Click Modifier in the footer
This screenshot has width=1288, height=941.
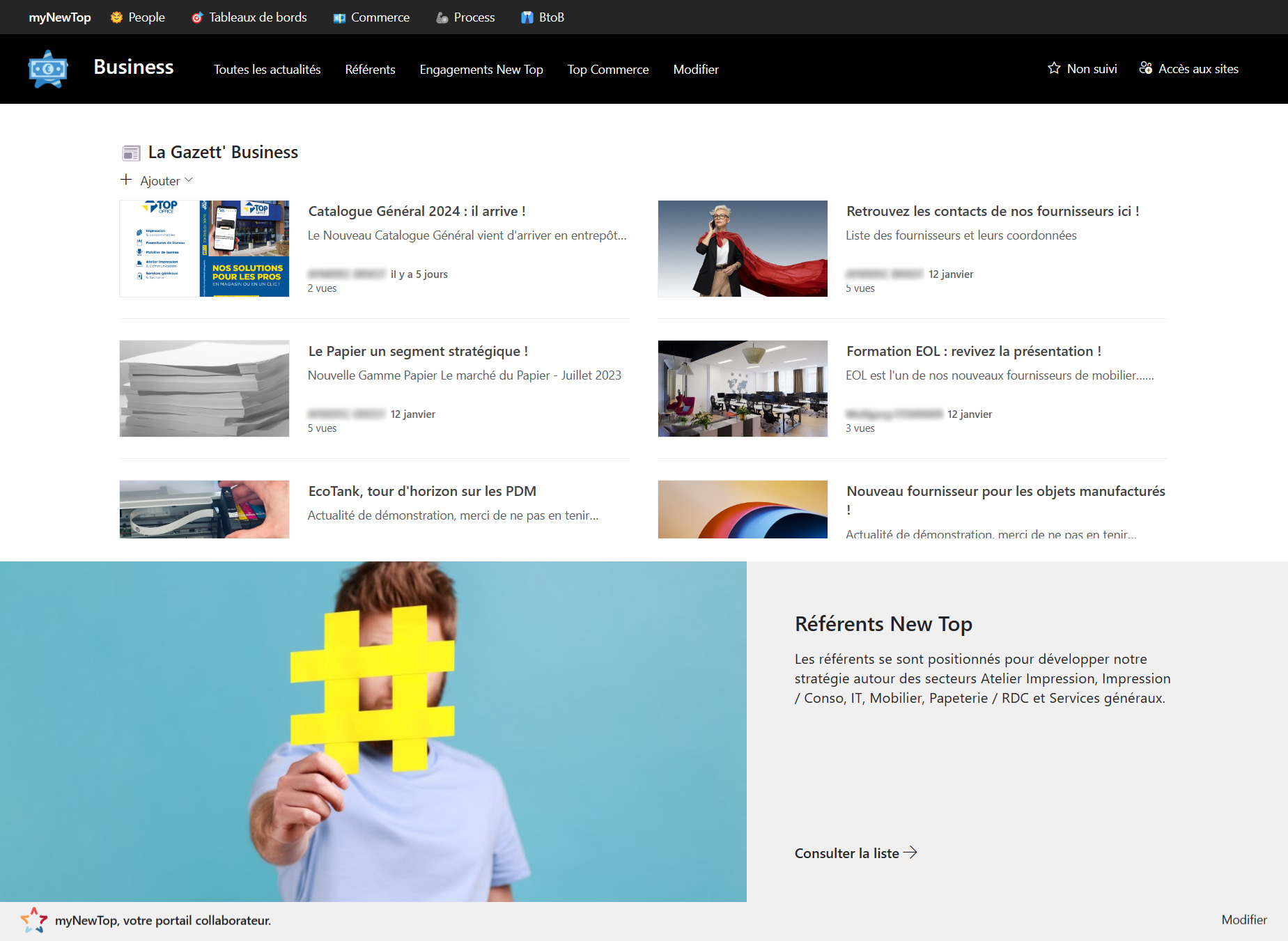(1244, 920)
